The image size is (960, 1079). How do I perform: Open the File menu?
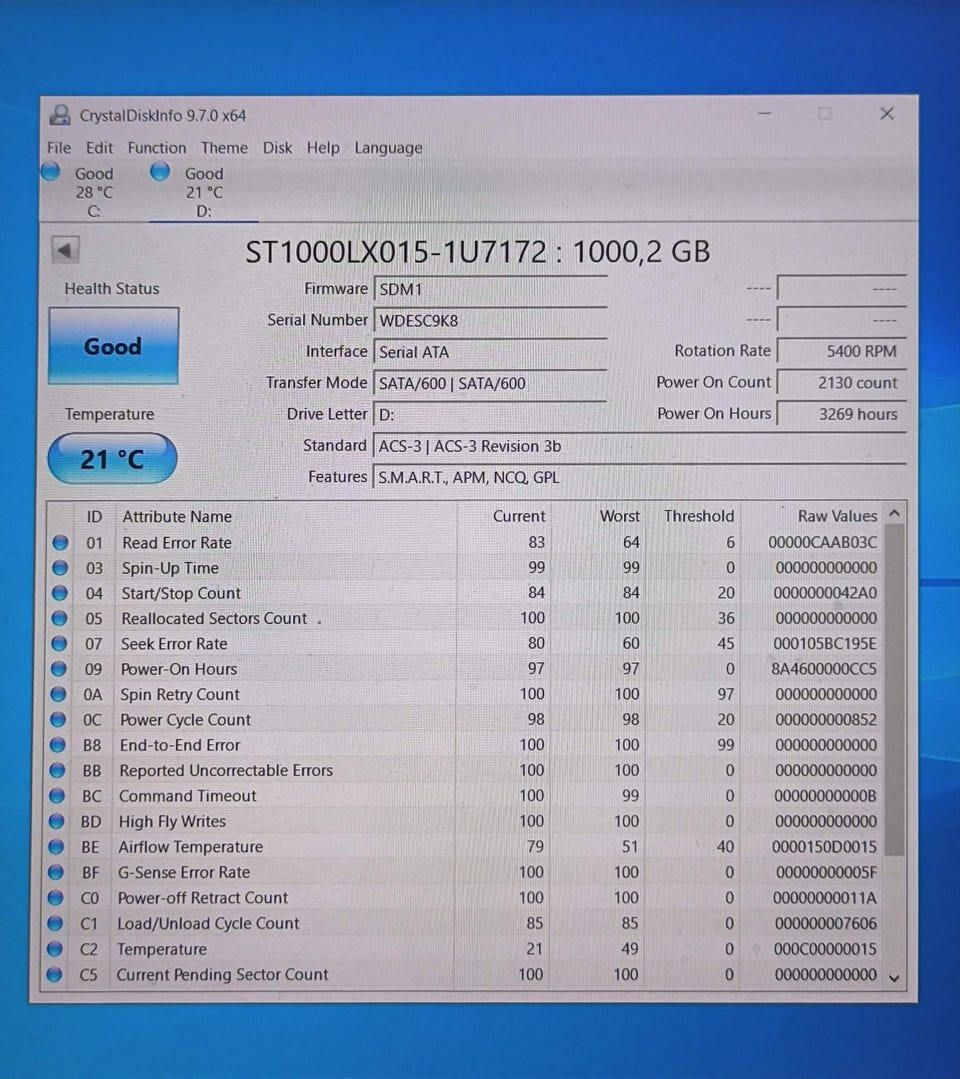pyautogui.click(x=59, y=148)
